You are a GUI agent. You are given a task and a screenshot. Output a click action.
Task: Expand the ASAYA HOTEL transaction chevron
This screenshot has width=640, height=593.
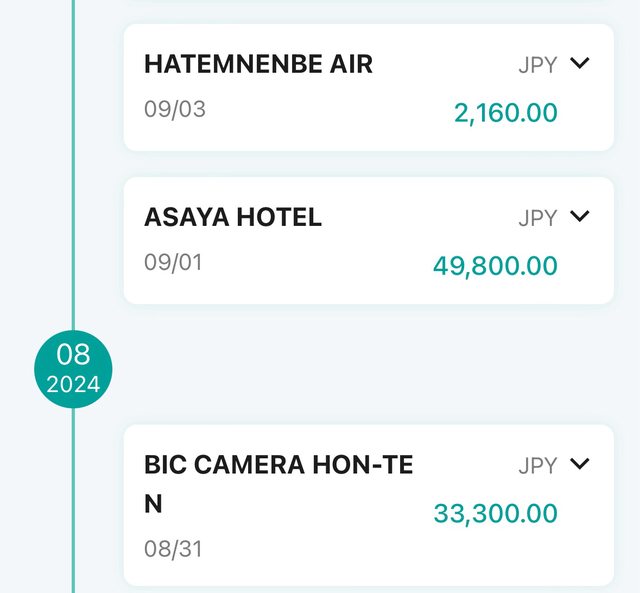(x=580, y=216)
